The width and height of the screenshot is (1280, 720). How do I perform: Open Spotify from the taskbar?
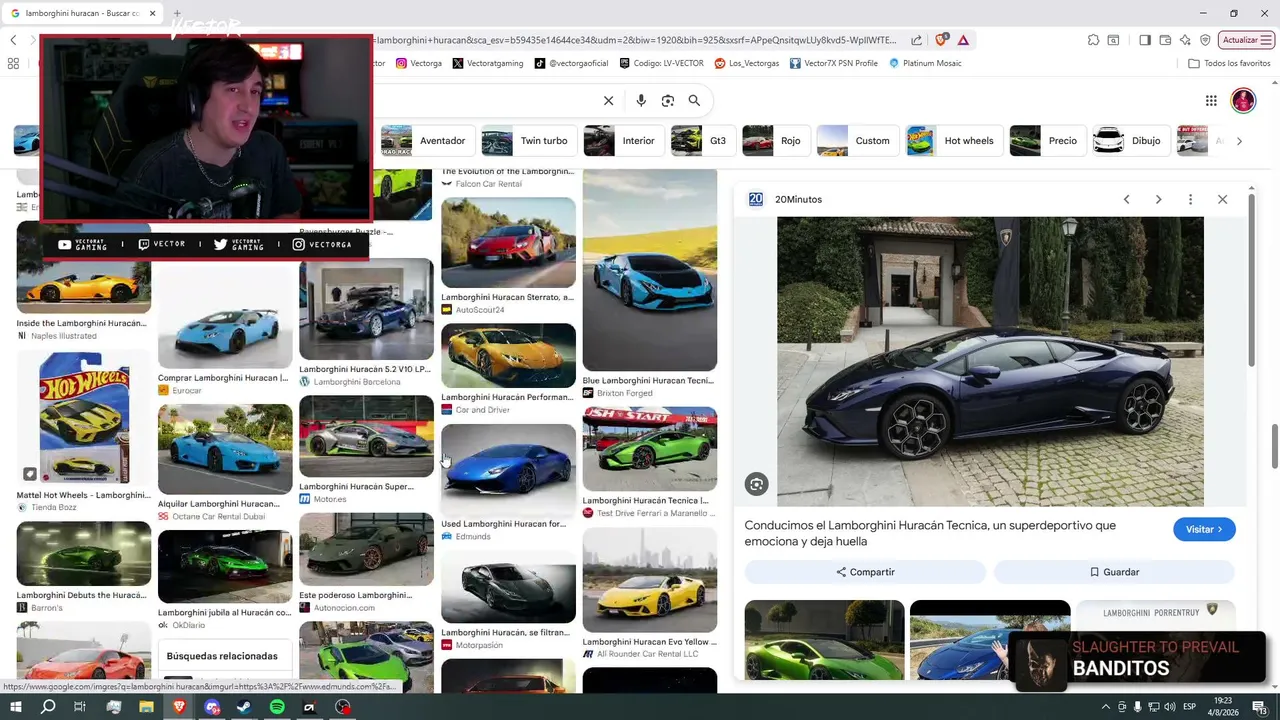click(x=277, y=707)
